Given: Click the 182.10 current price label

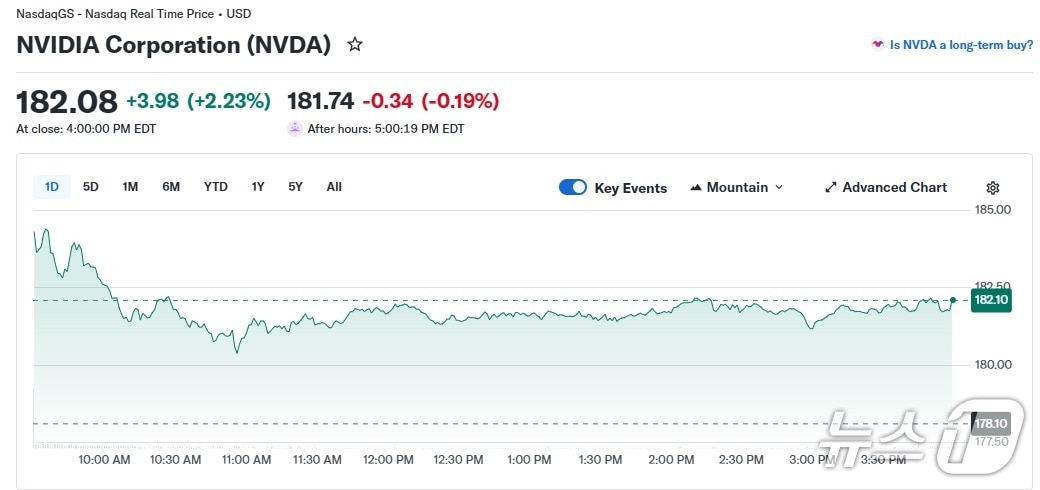Looking at the screenshot, I should (991, 300).
